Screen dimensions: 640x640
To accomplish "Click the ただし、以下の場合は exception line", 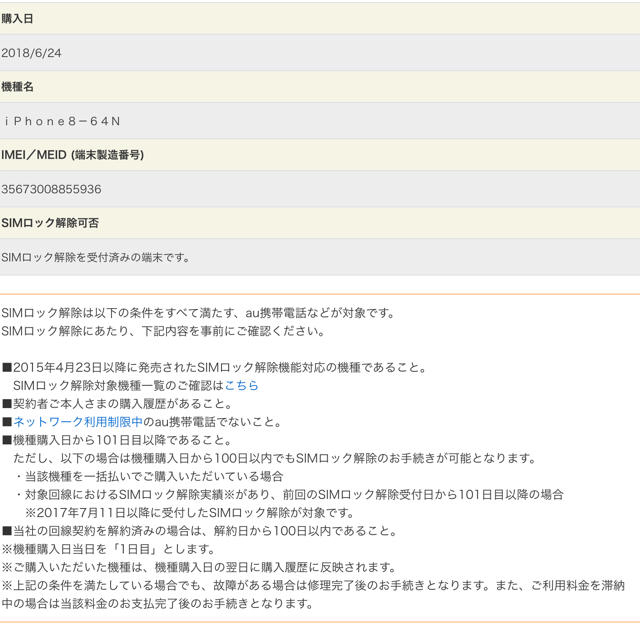I will point(275,458).
